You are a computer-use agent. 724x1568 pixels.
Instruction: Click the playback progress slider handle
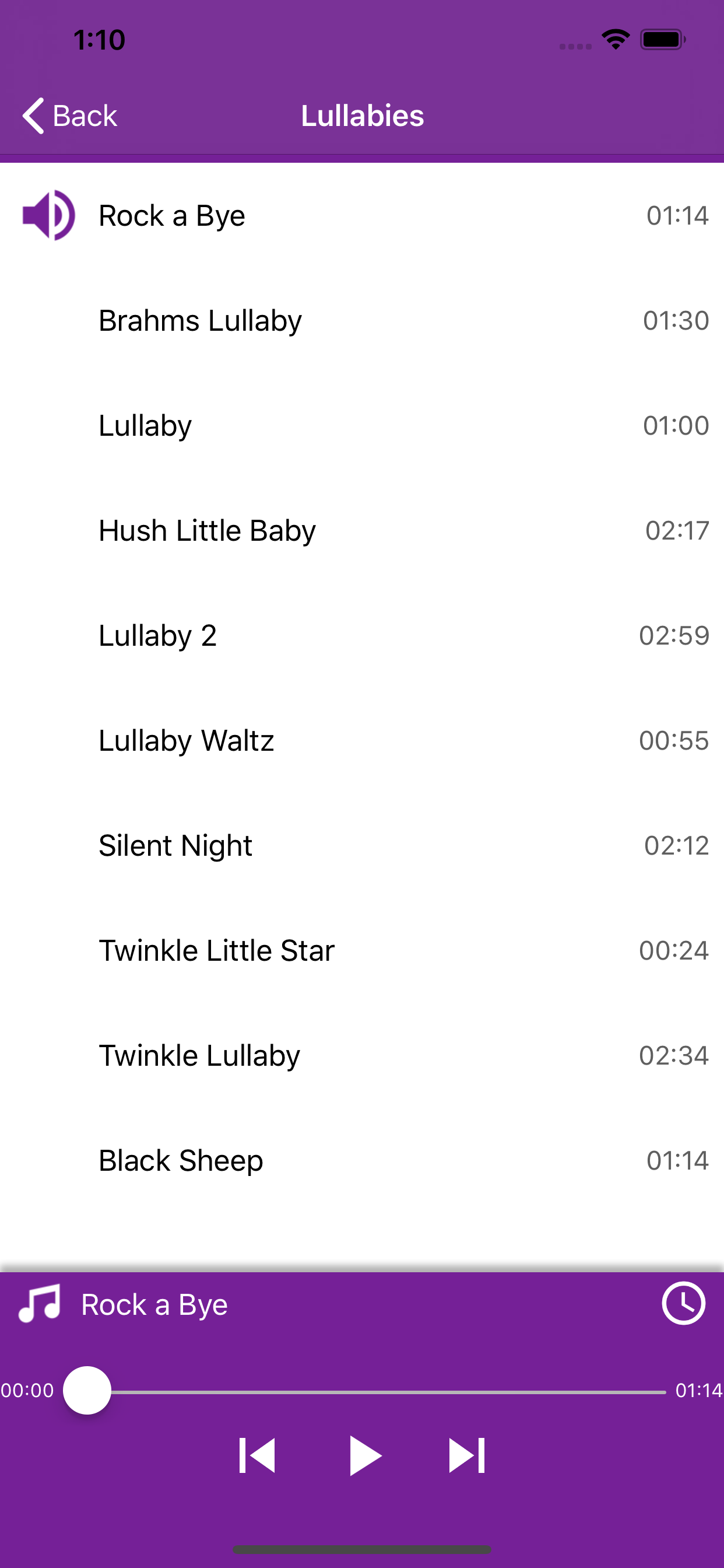87,1390
